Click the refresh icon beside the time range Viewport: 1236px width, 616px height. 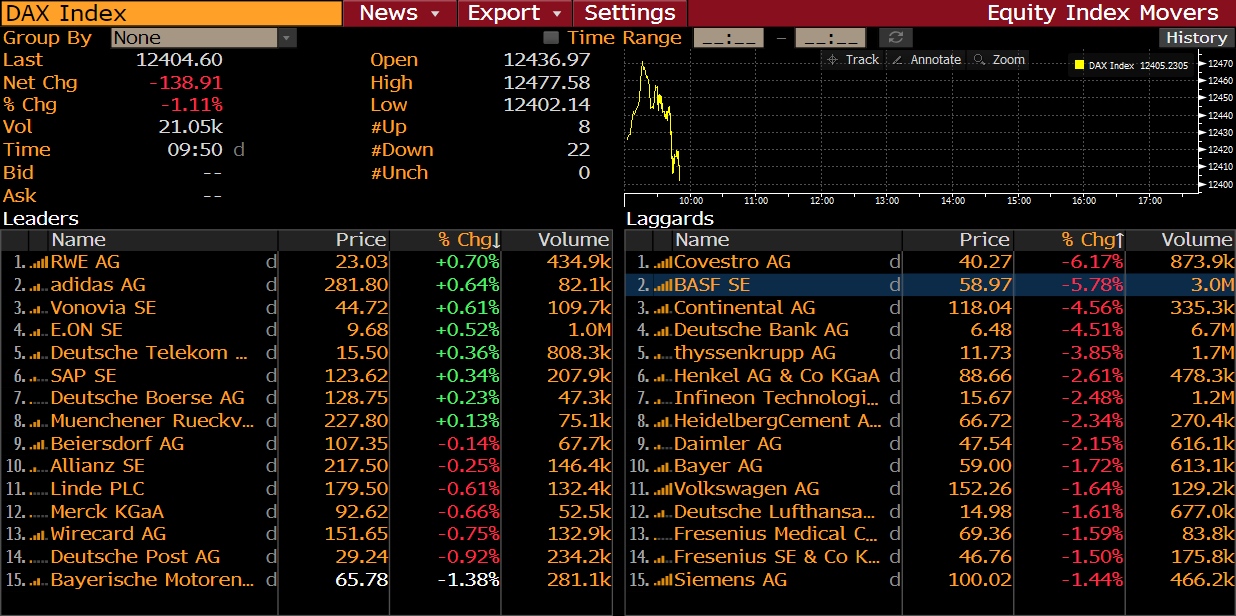(896, 38)
